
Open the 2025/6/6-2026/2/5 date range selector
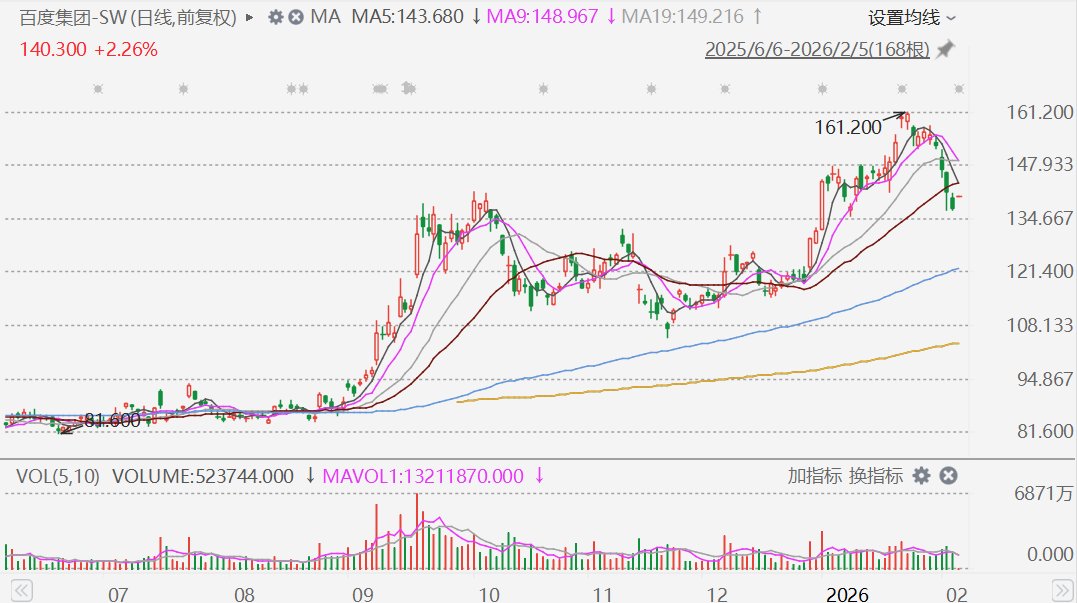coord(817,49)
